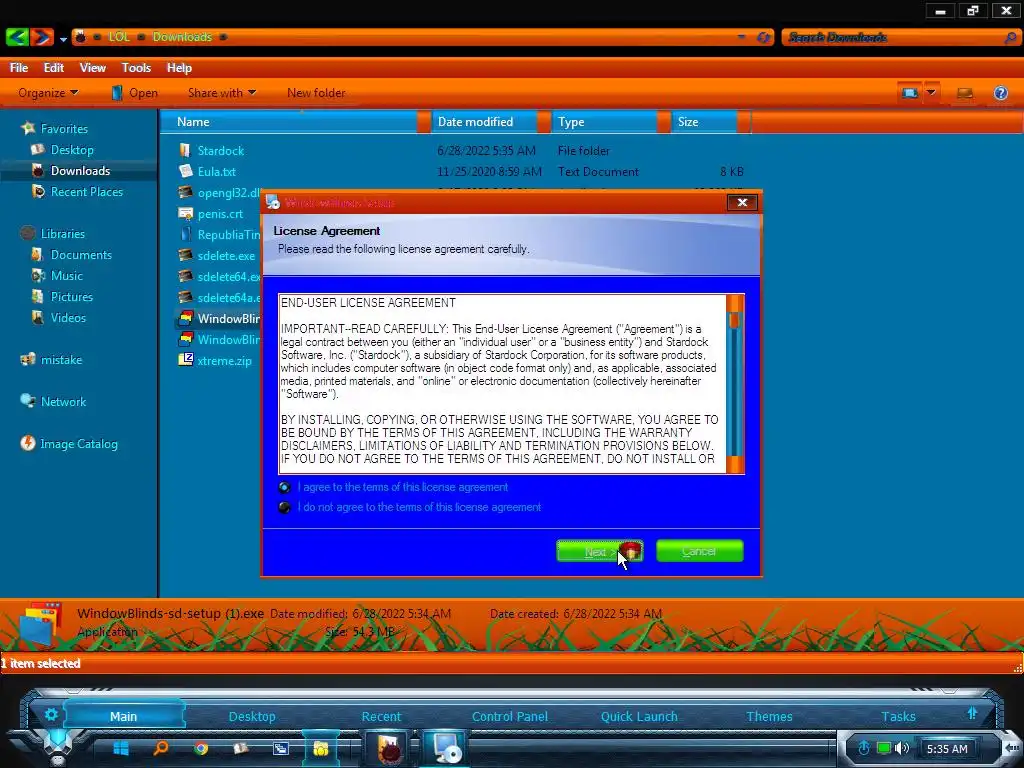The height and width of the screenshot is (768, 1024).
Task: Open the yellow folder taskbar icon
Action: (320, 748)
